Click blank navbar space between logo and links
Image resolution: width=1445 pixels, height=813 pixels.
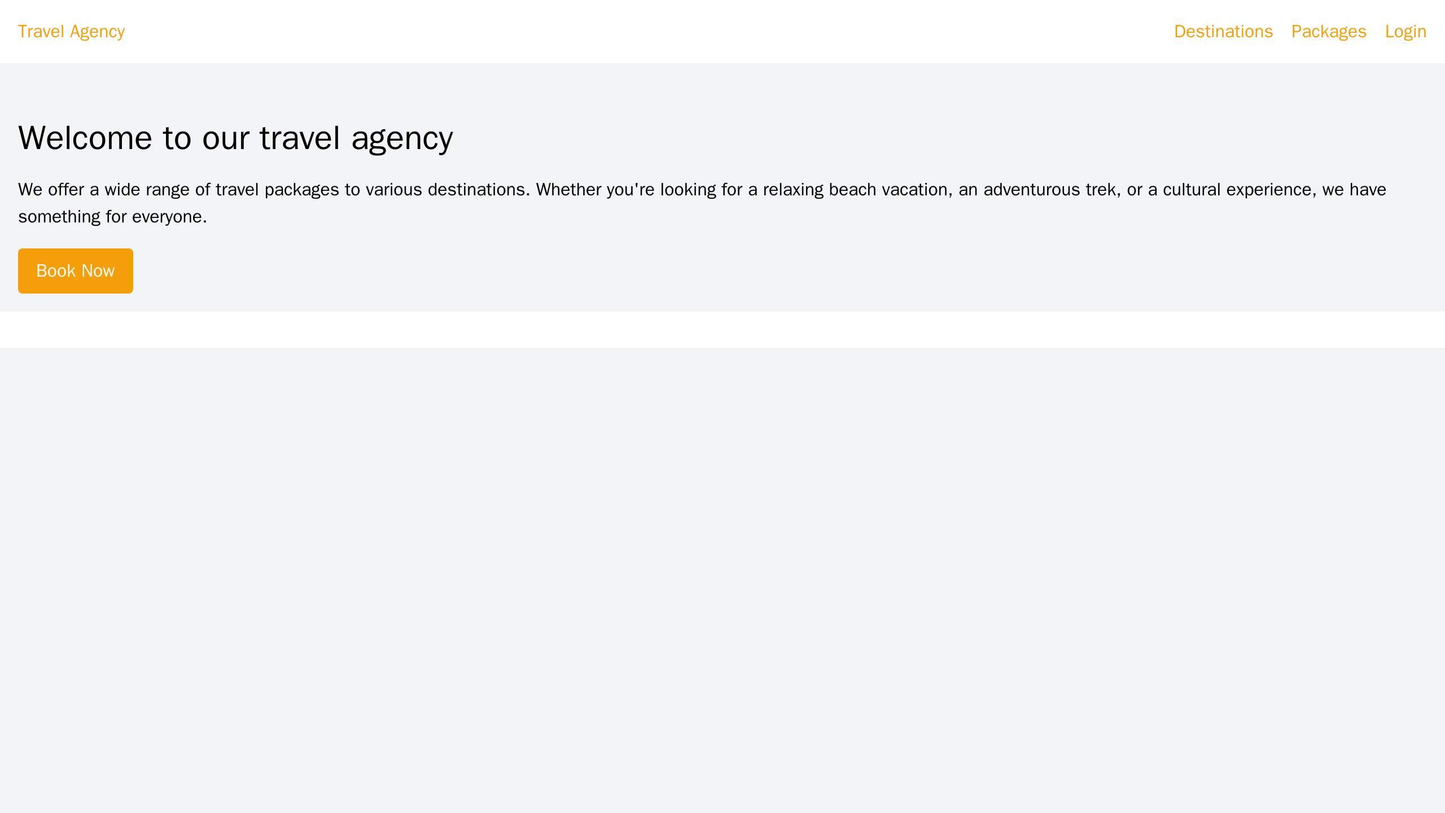[x=650, y=32]
